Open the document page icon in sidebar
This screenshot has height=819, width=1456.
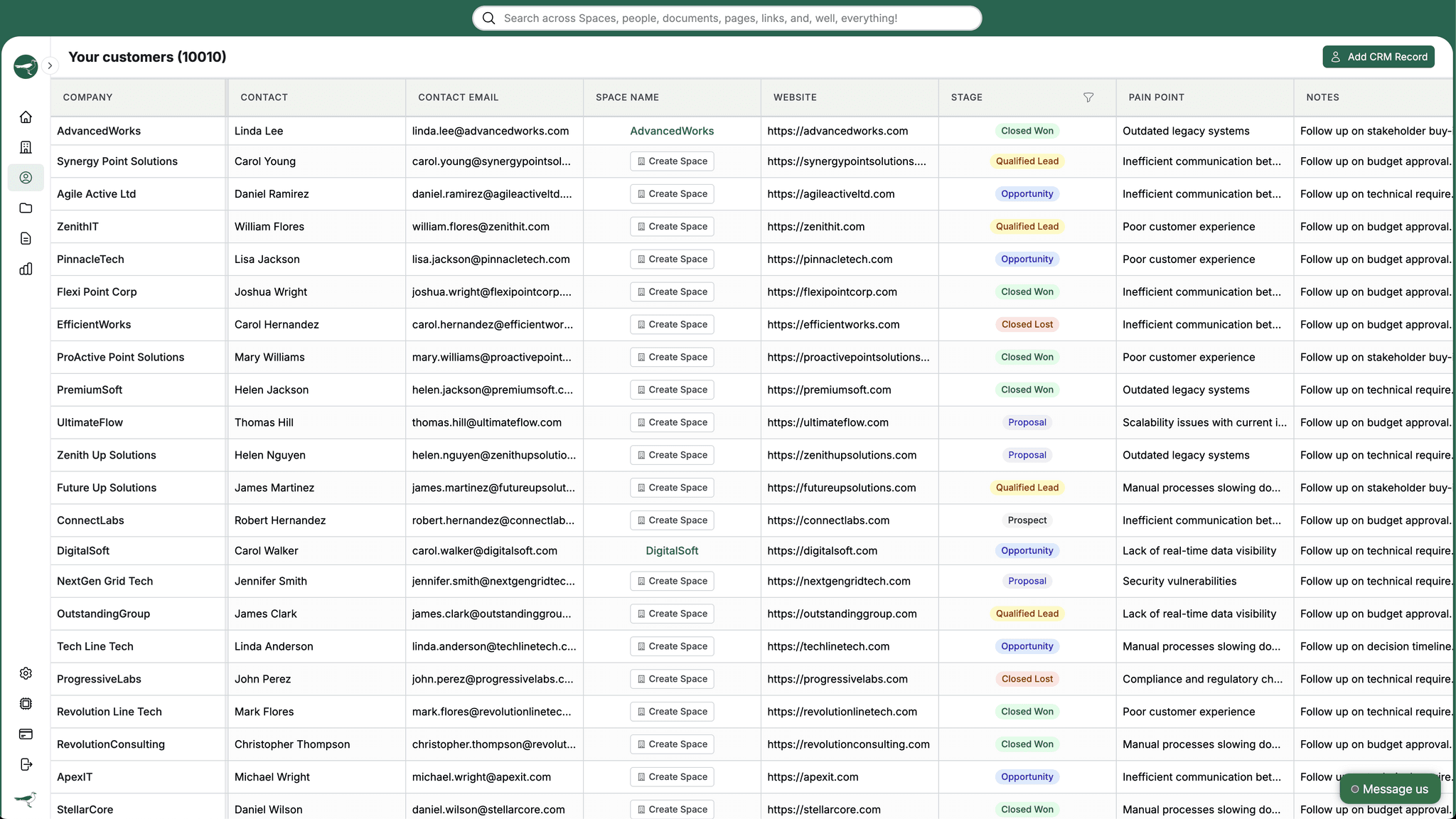(26, 238)
